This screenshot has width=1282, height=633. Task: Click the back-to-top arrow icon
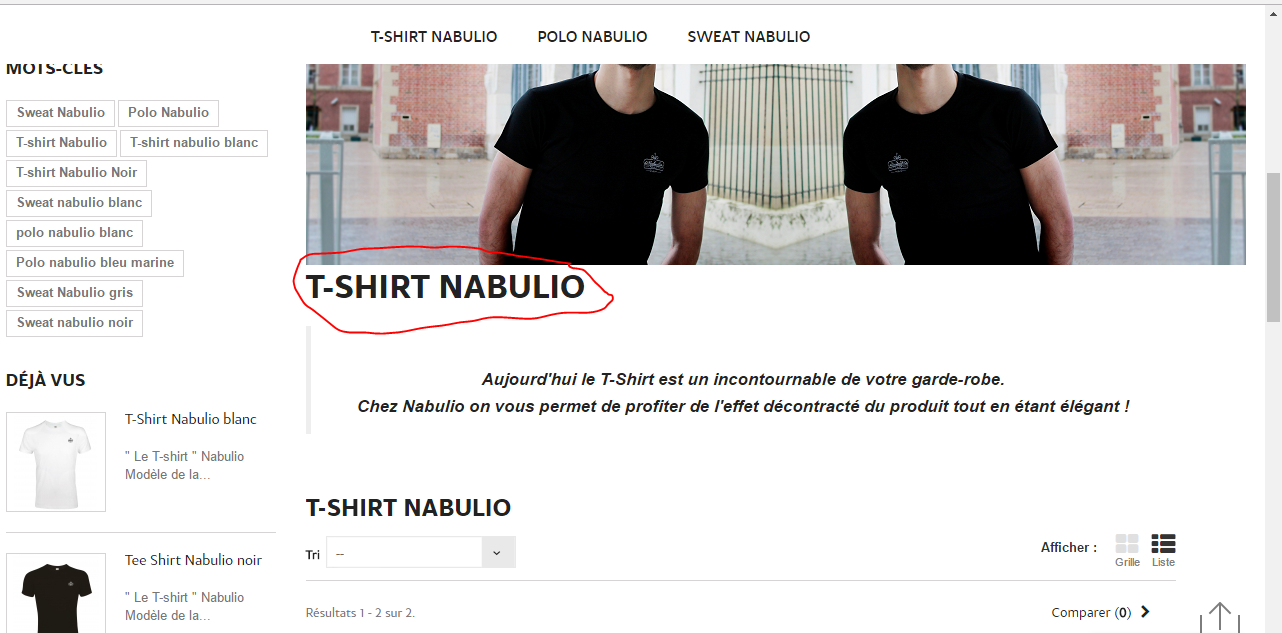(x=1219, y=617)
